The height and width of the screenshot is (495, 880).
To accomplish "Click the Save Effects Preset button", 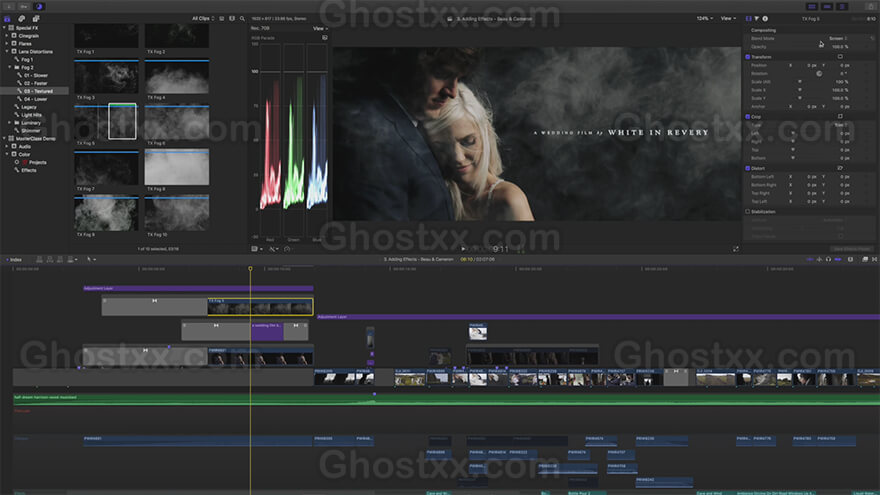I will 851,249.
